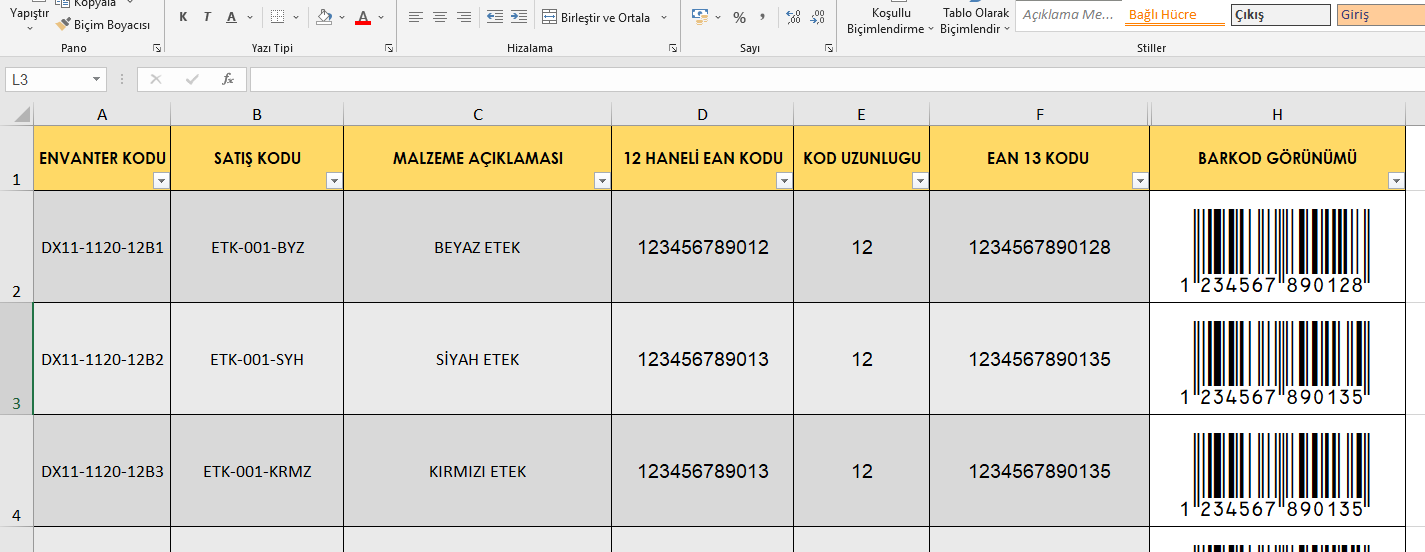Select cell BEYAZ ETEK
The height and width of the screenshot is (552, 1425).
coord(478,247)
